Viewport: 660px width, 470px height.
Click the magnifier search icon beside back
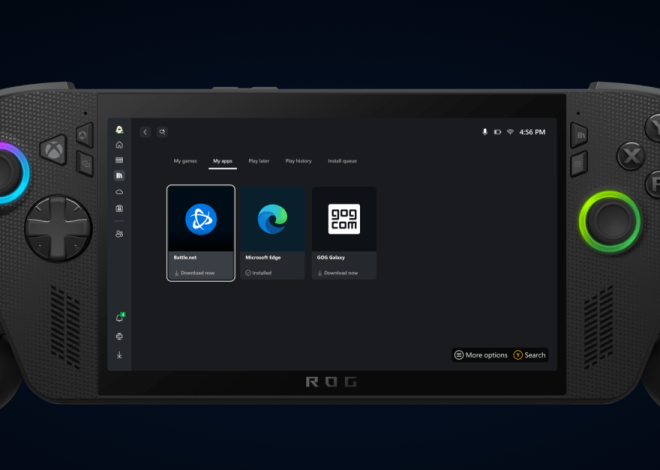tap(162, 132)
